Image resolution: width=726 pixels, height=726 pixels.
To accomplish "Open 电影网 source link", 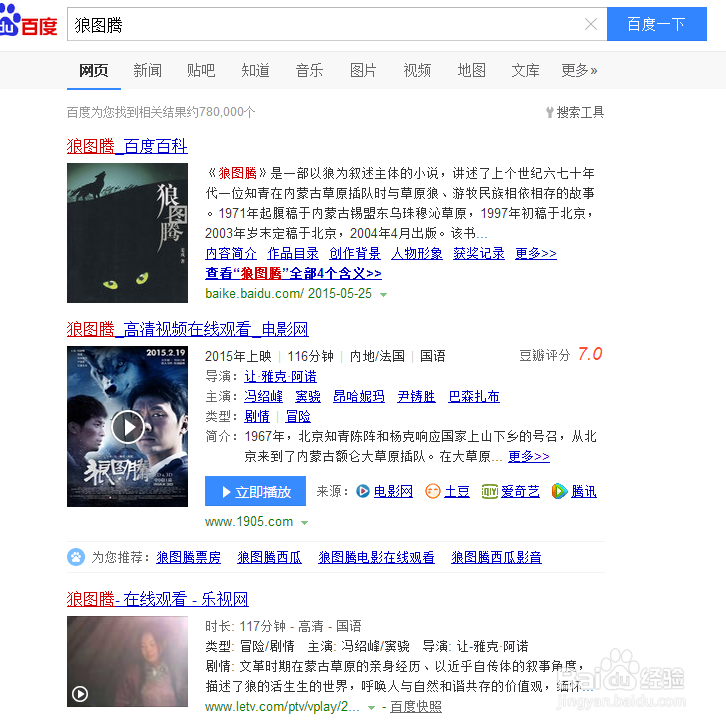I will point(393,491).
